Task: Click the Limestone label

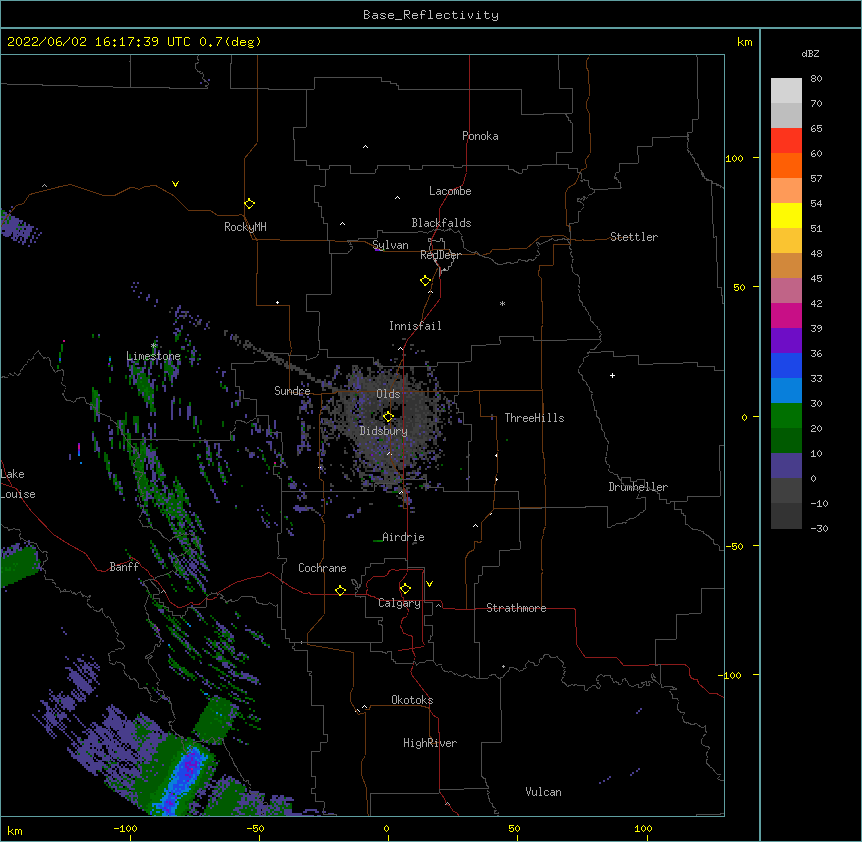Action: pyautogui.click(x=153, y=356)
